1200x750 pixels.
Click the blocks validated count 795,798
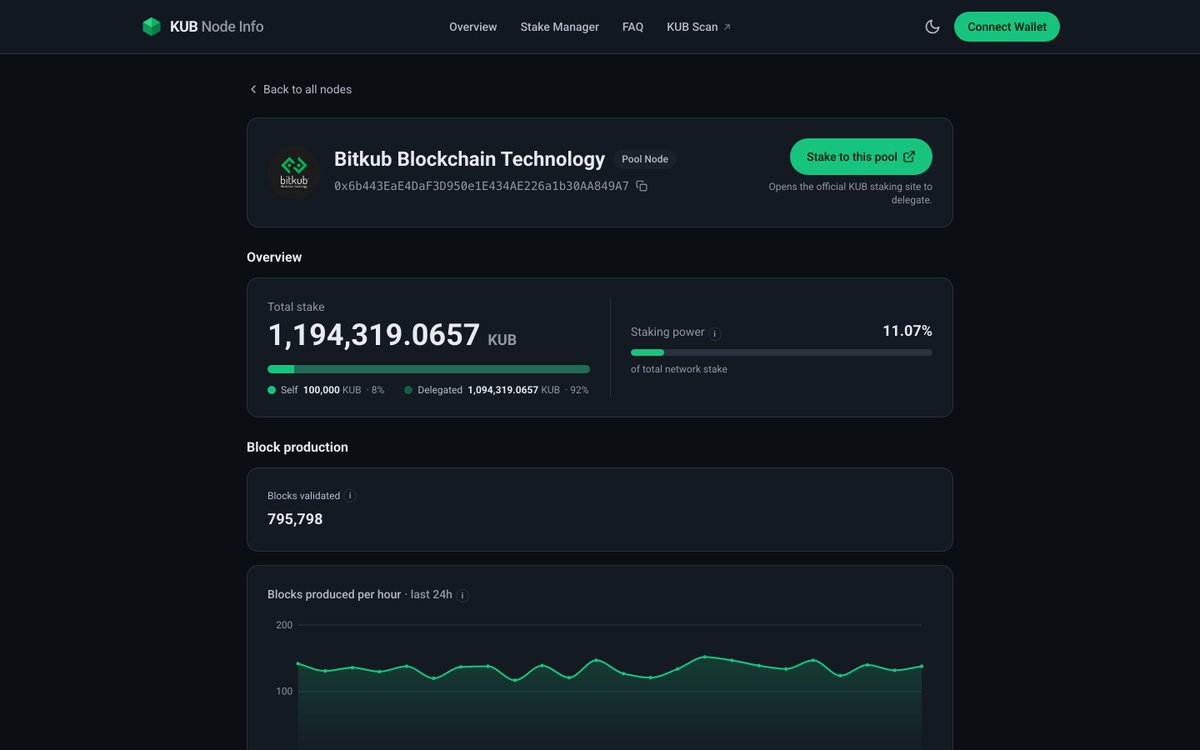tap(295, 519)
